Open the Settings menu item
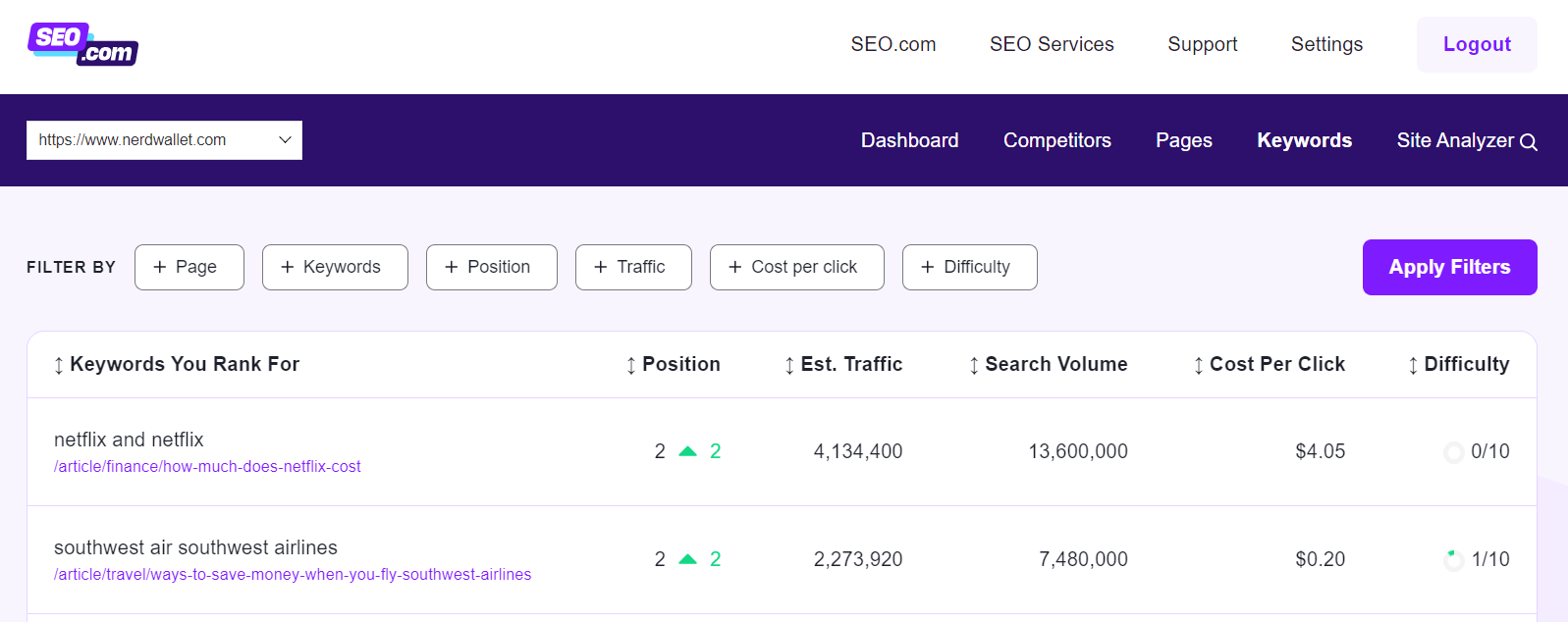The height and width of the screenshot is (622, 1568). point(1326,44)
